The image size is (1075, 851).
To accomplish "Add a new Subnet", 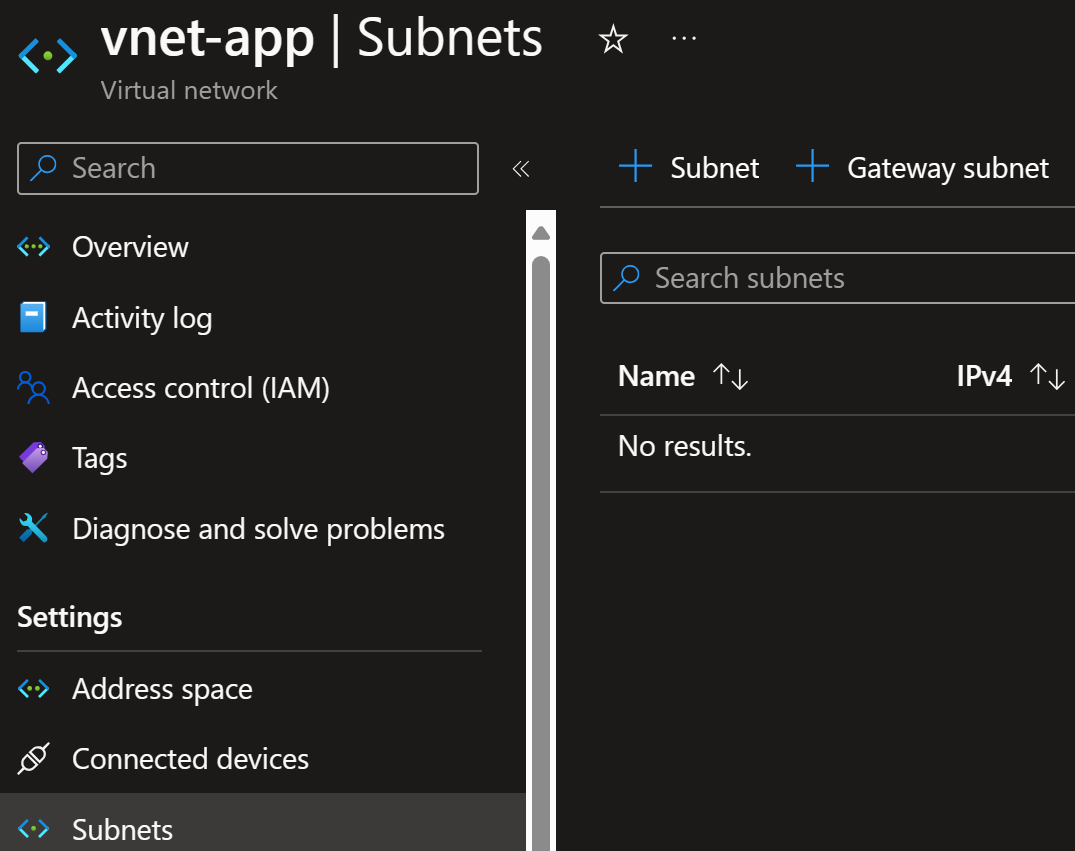I will (x=690, y=167).
